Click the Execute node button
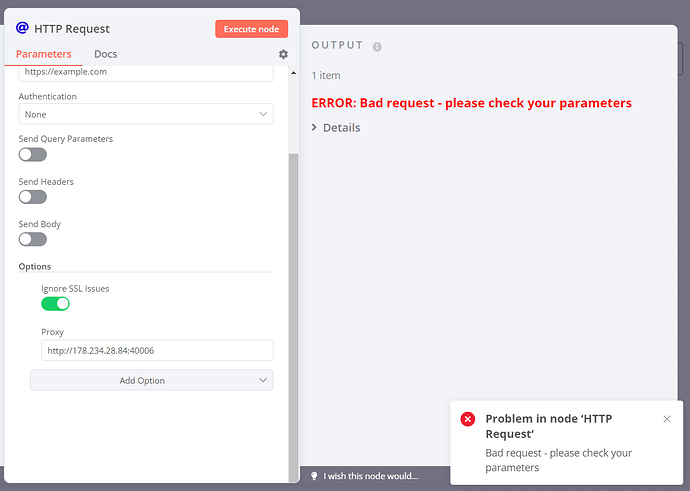 coord(252,29)
